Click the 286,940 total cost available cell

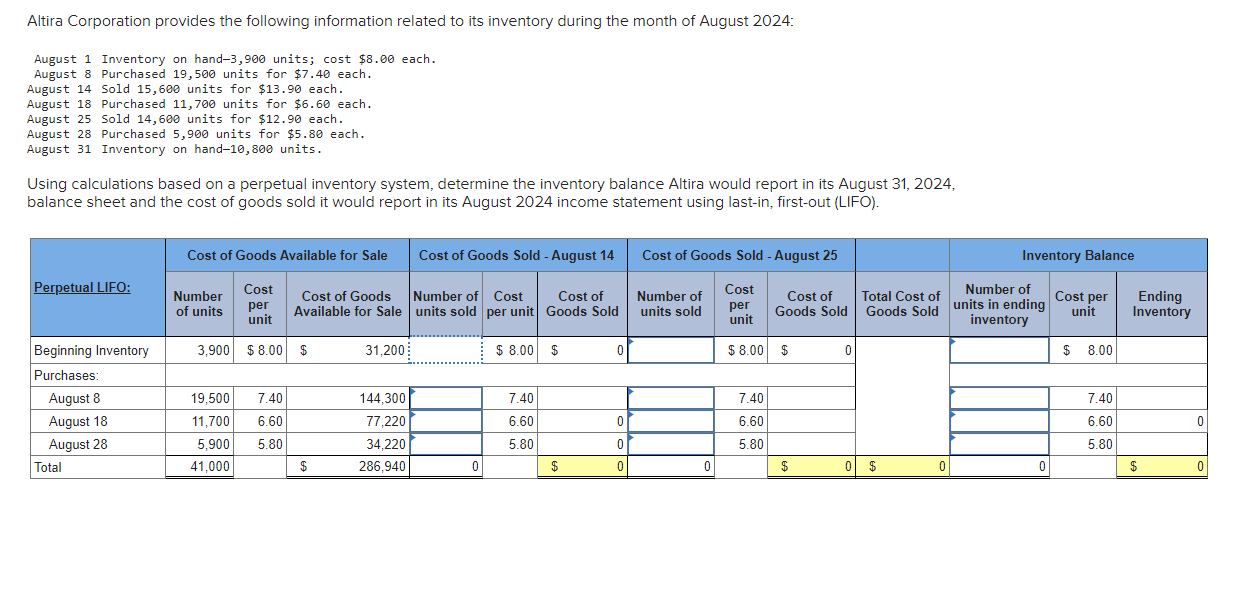click(350, 467)
